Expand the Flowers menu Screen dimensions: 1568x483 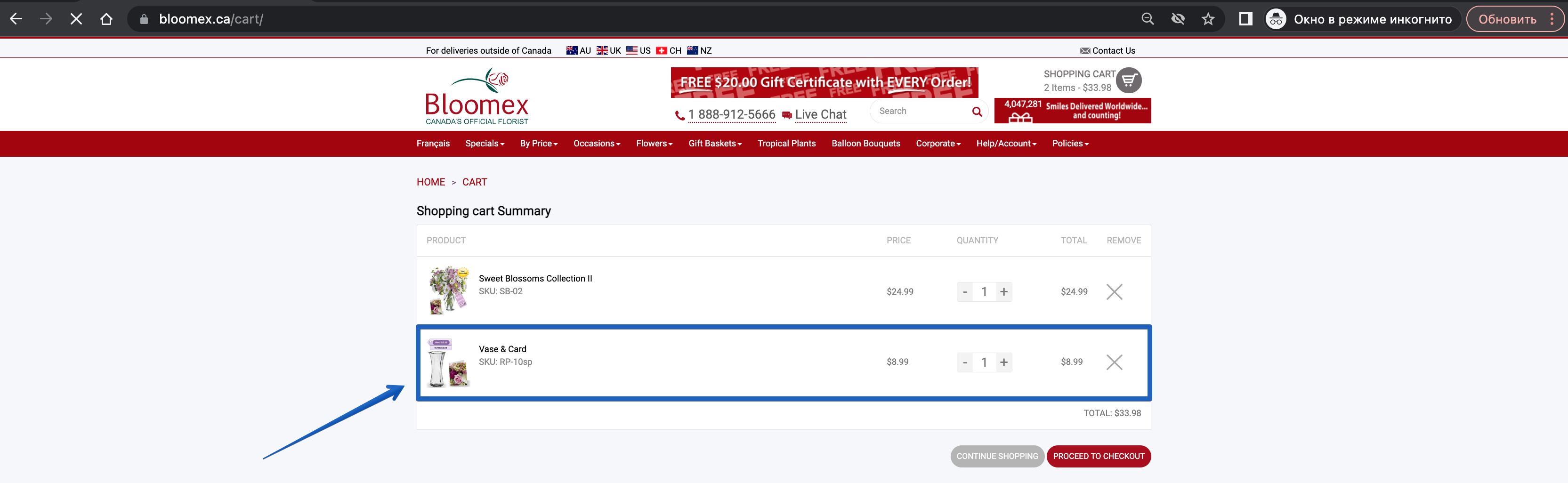click(655, 144)
